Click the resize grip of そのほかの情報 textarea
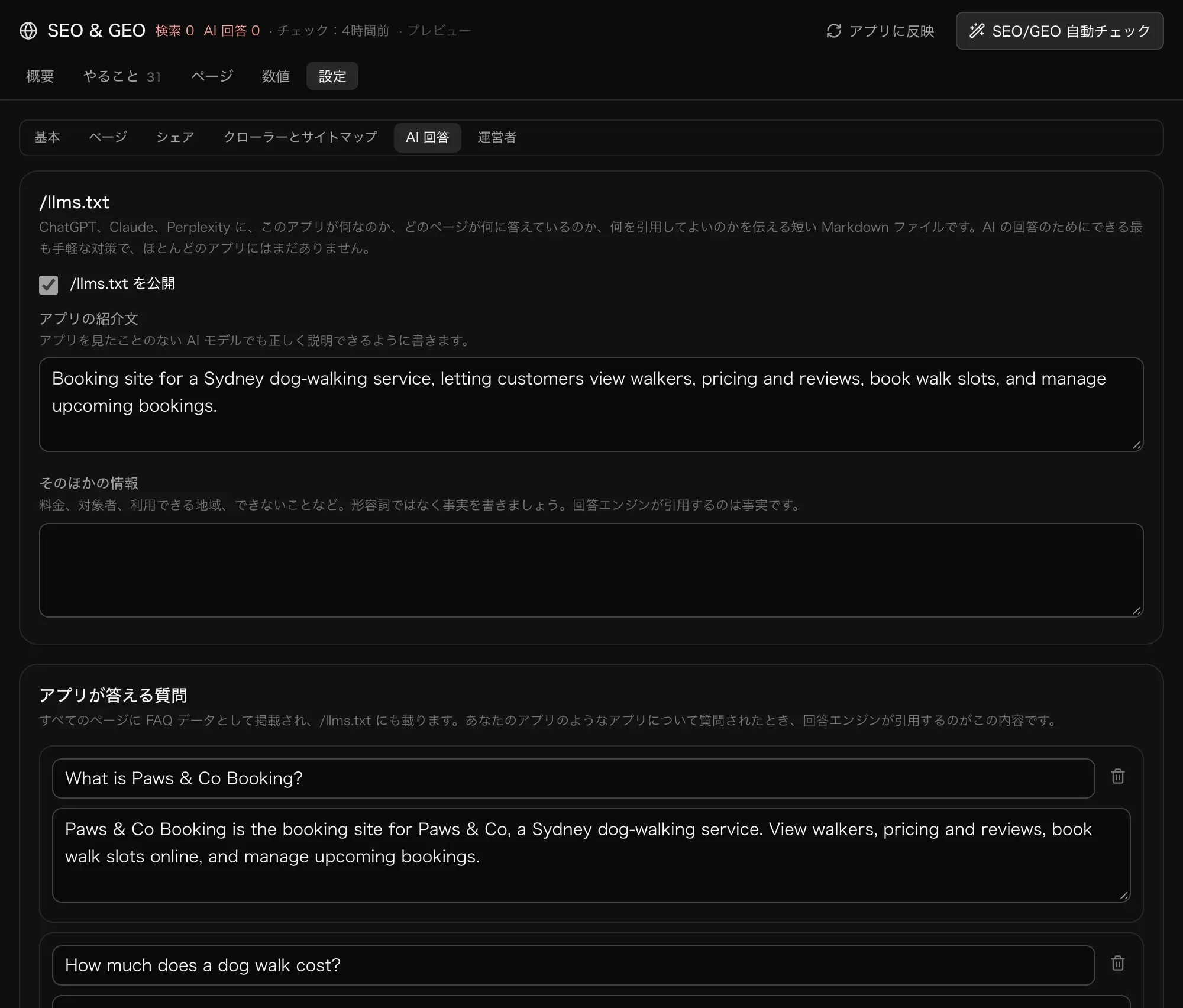1183x1008 pixels. coord(1136,610)
